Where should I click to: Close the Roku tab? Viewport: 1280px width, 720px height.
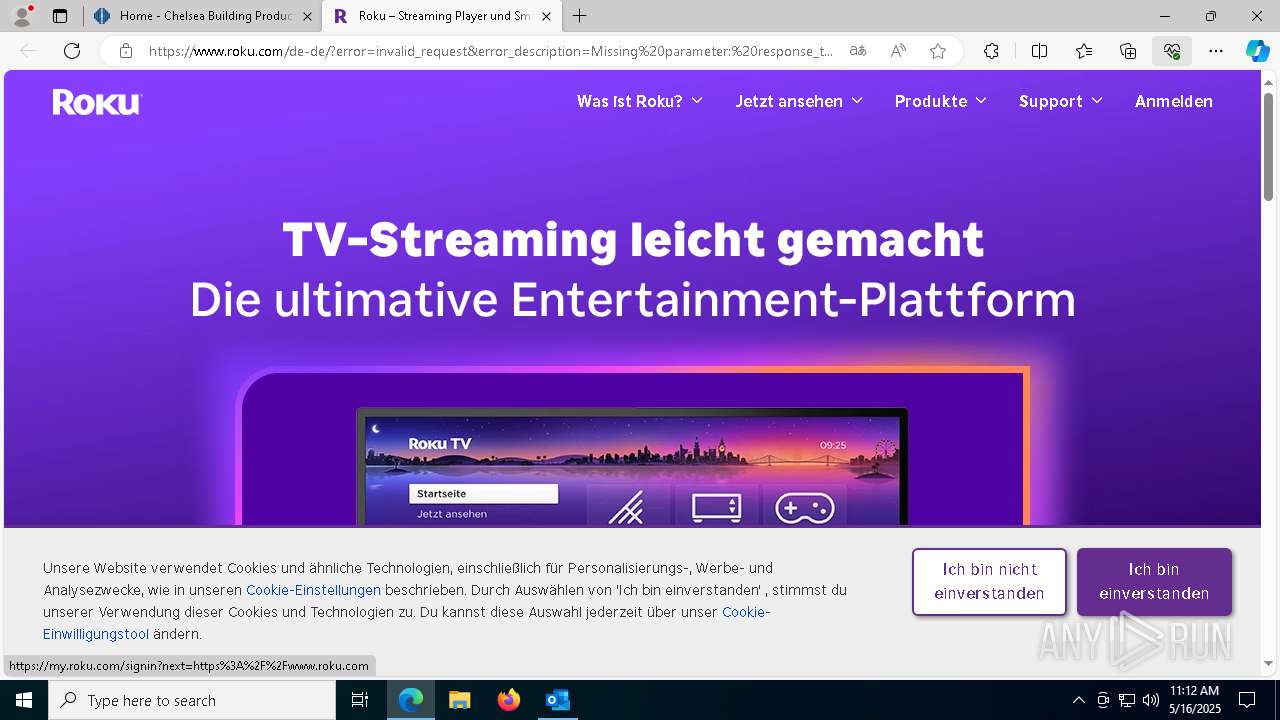click(545, 16)
